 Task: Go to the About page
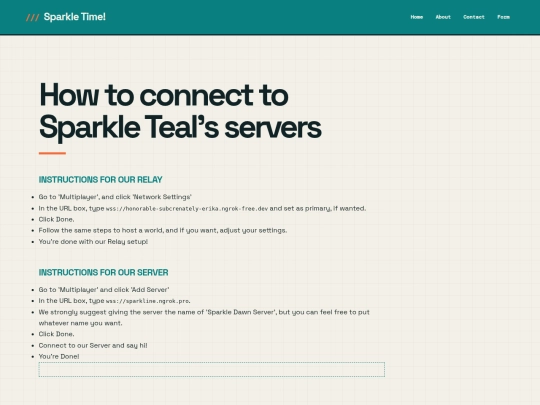443,17
